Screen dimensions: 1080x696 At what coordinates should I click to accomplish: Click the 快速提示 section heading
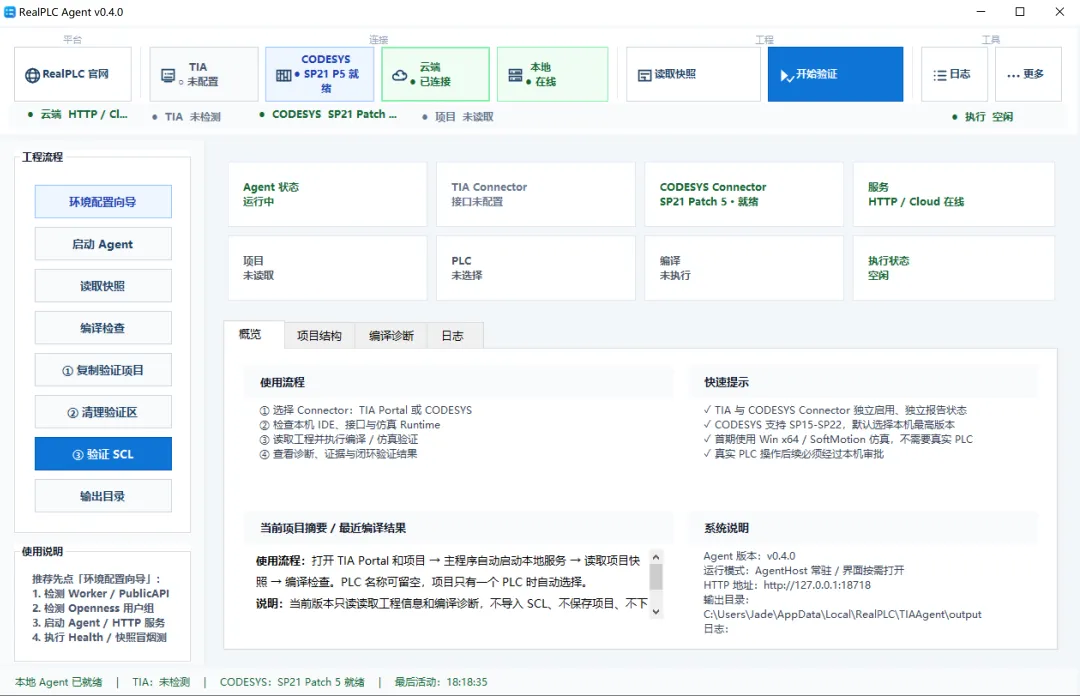click(x=727, y=382)
